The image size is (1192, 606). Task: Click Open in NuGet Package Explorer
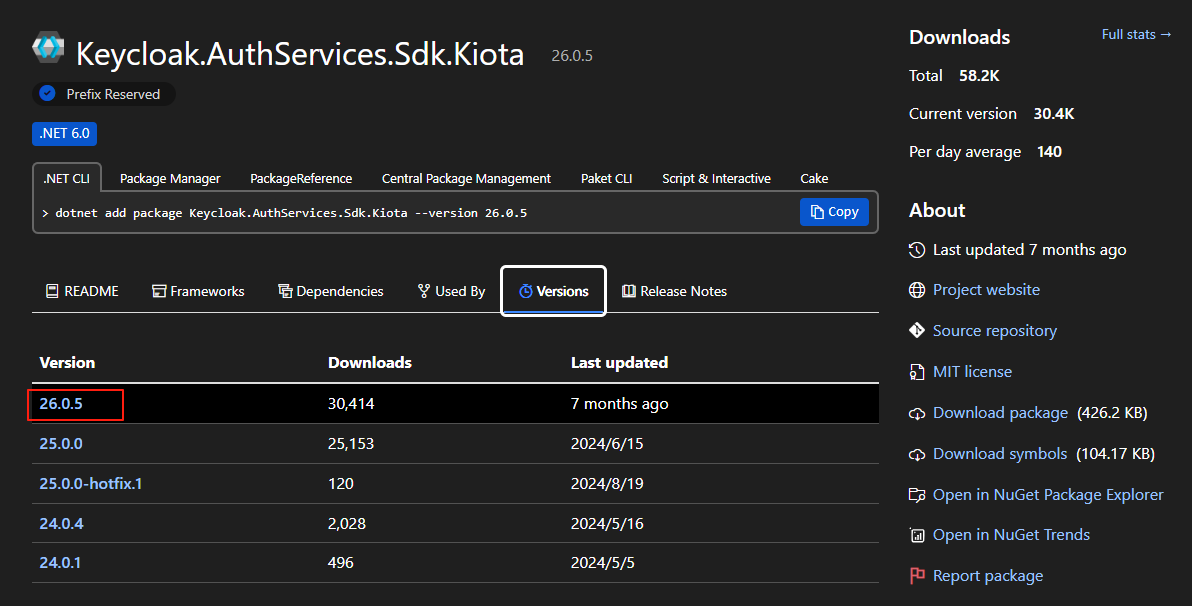pyautogui.click(x=1048, y=495)
